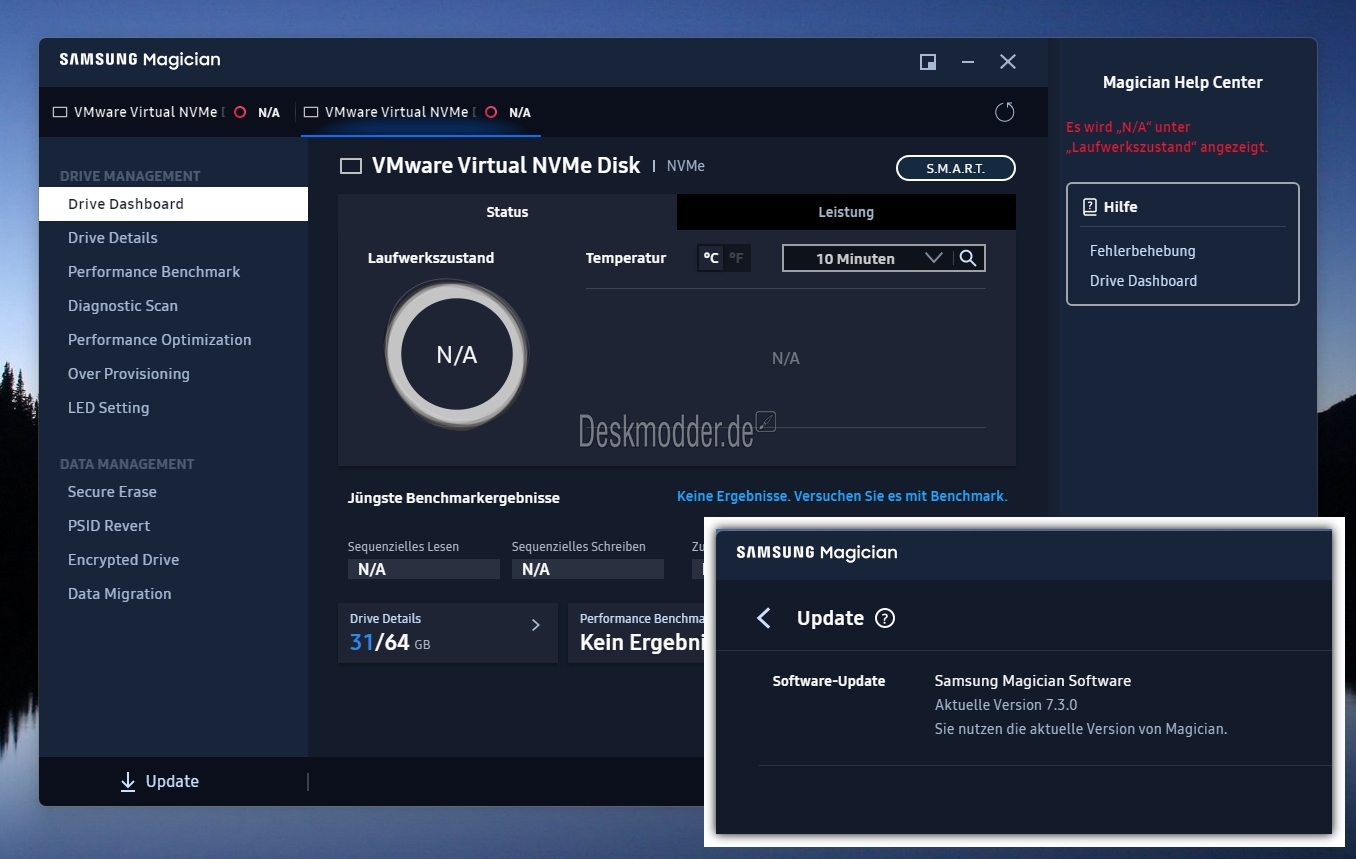Screen dimensions: 1356x859
Task: Click the Update question mark help icon
Action: coord(885,618)
